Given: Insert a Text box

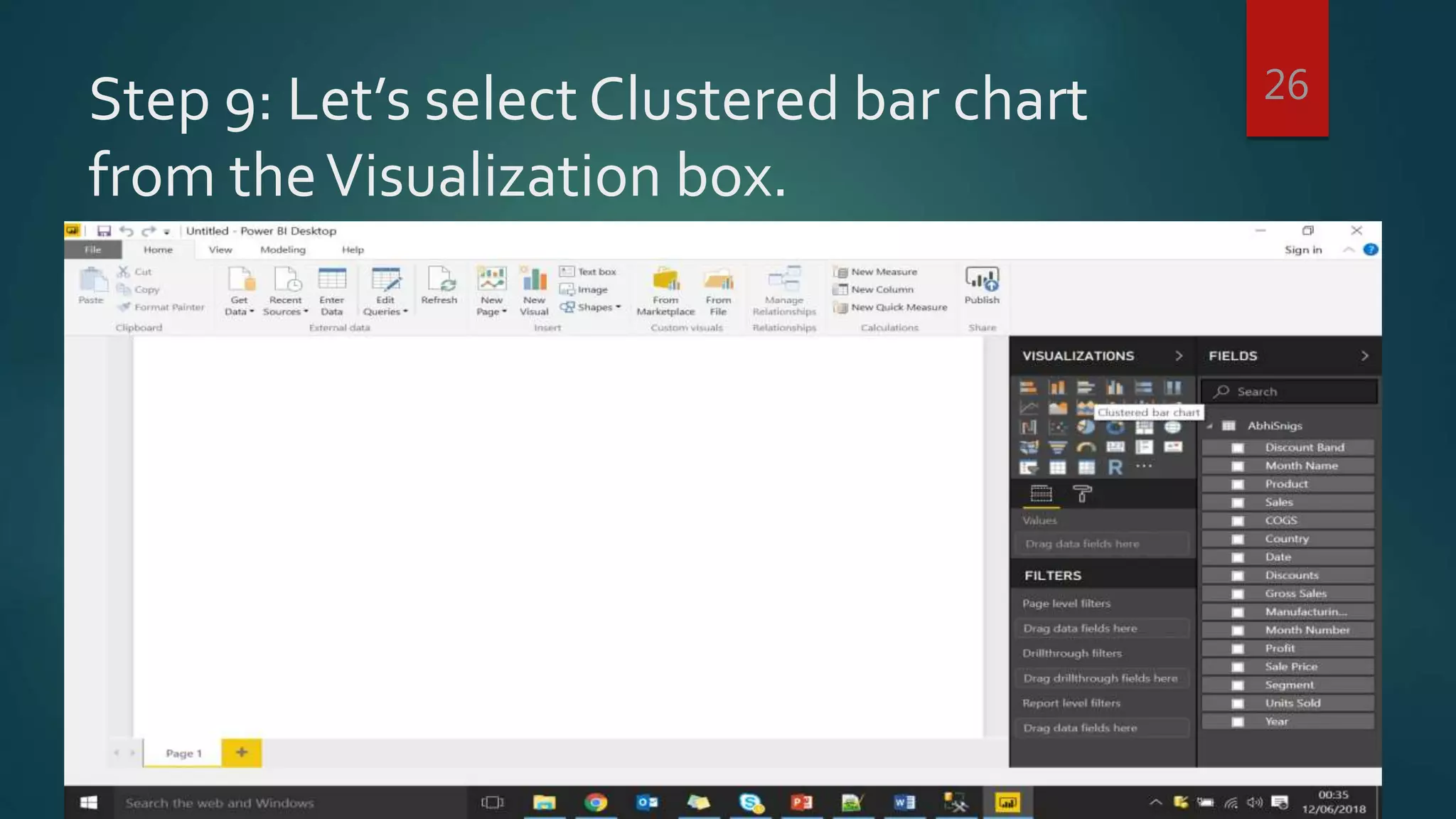Looking at the screenshot, I should 588,272.
